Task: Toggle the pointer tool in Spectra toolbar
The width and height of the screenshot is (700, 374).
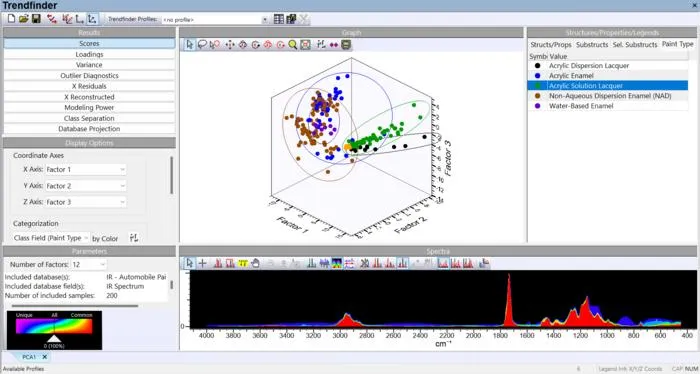Action: (190, 263)
